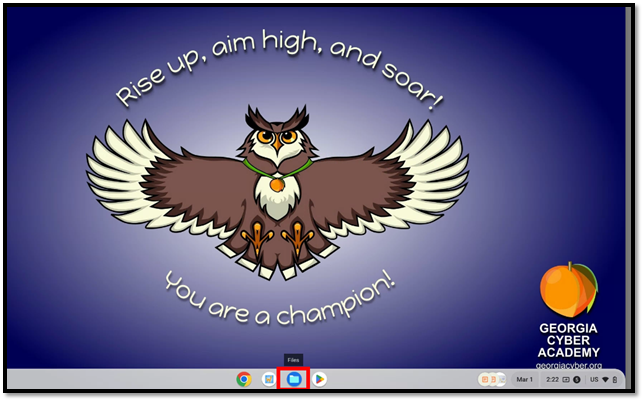Screen dimensions: 644x402
Task: Click the Wi-Fi status icon
Action: pyautogui.click(x=605, y=380)
